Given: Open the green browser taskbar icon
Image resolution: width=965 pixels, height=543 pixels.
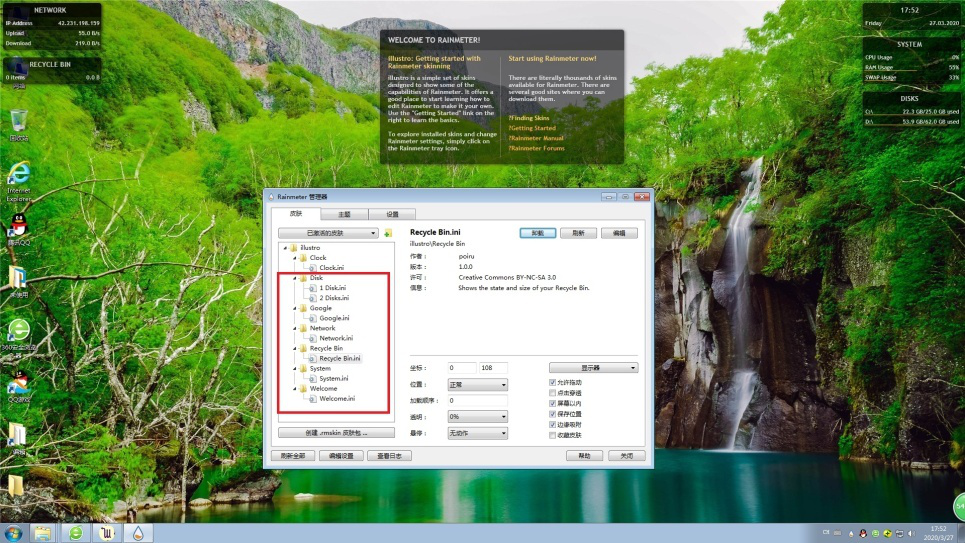Looking at the screenshot, I should click(x=76, y=533).
